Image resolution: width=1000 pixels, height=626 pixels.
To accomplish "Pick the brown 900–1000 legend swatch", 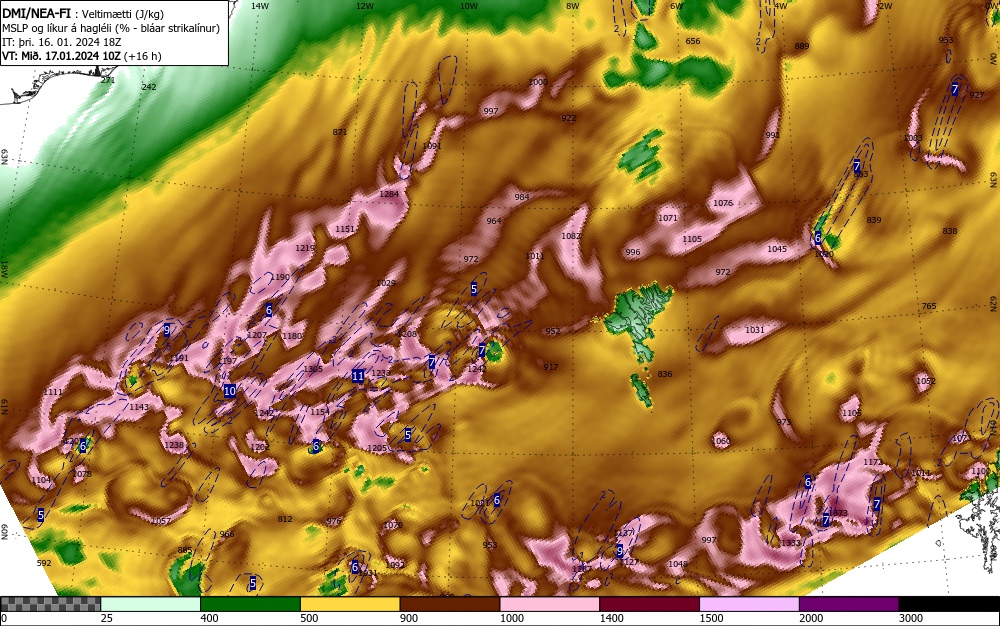I will click(450, 604).
